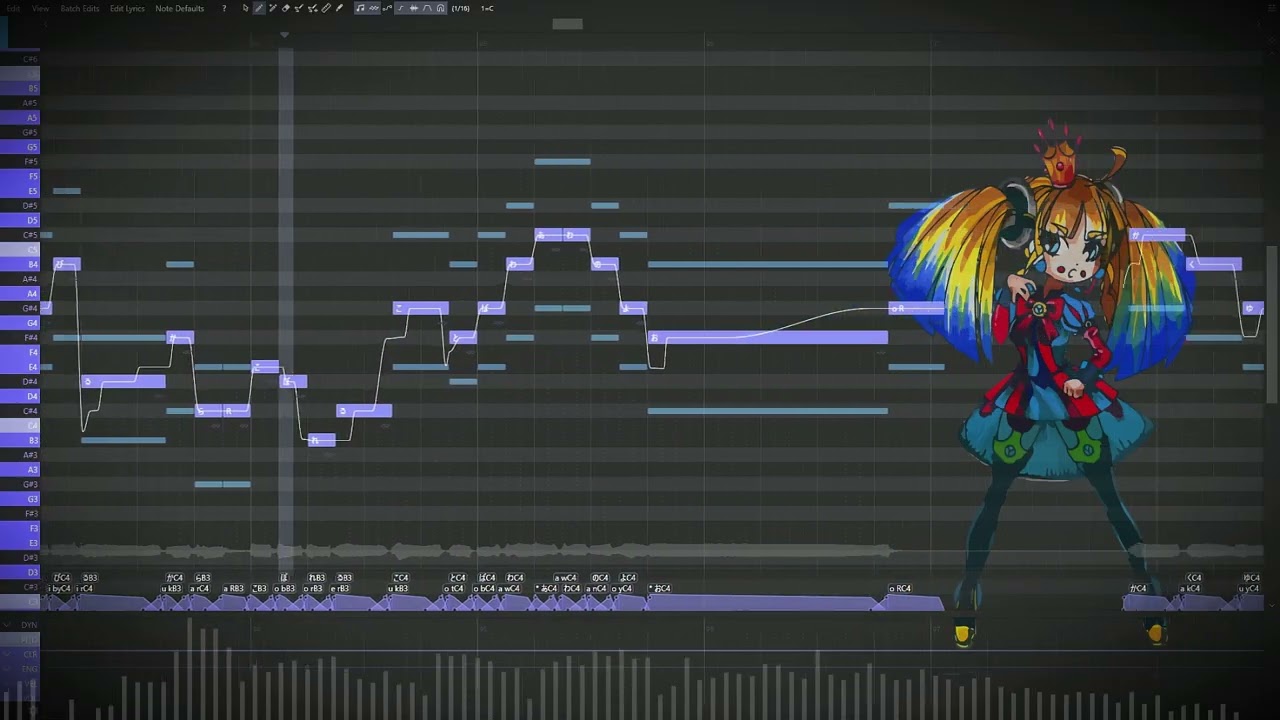Select the overwrite pitch tool
This screenshot has width=1280, height=720.
pyautogui.click(x=313, y=8)
